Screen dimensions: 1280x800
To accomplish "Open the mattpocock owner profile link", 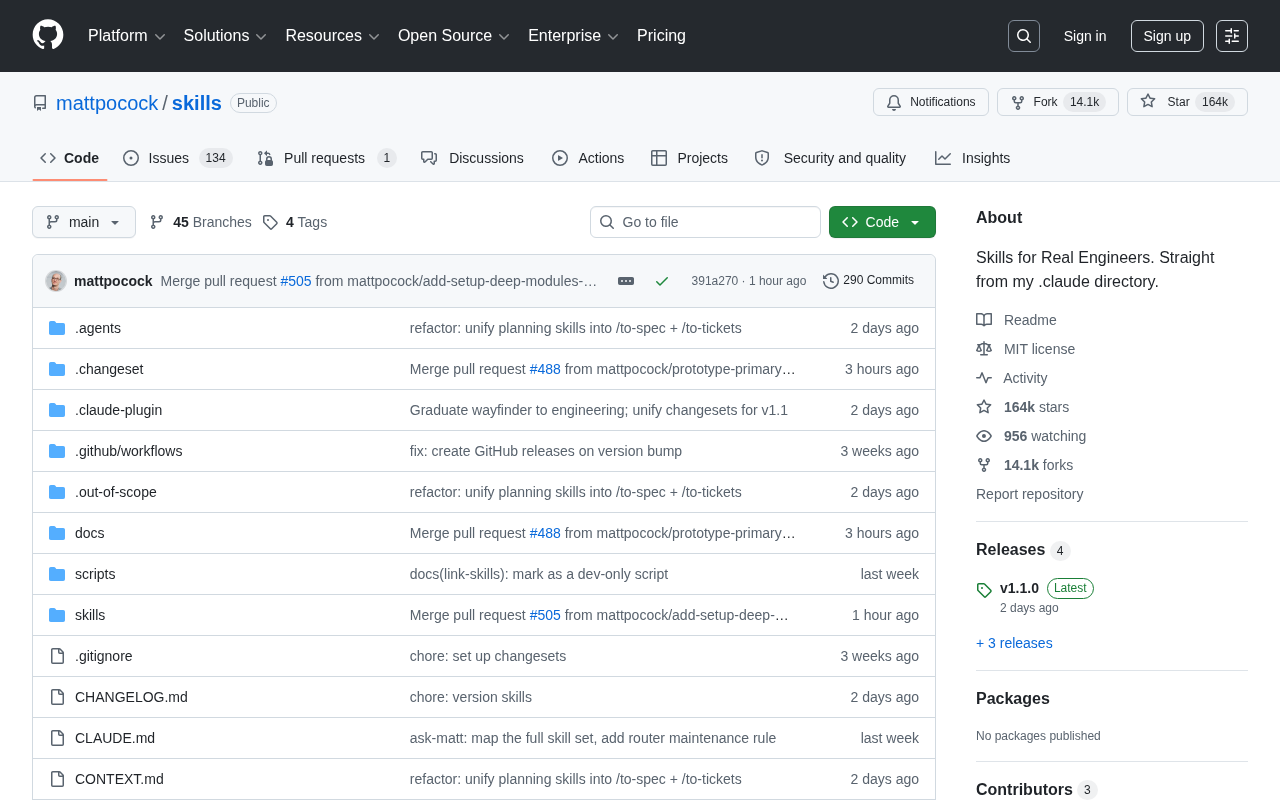I will tap(107, 103).
